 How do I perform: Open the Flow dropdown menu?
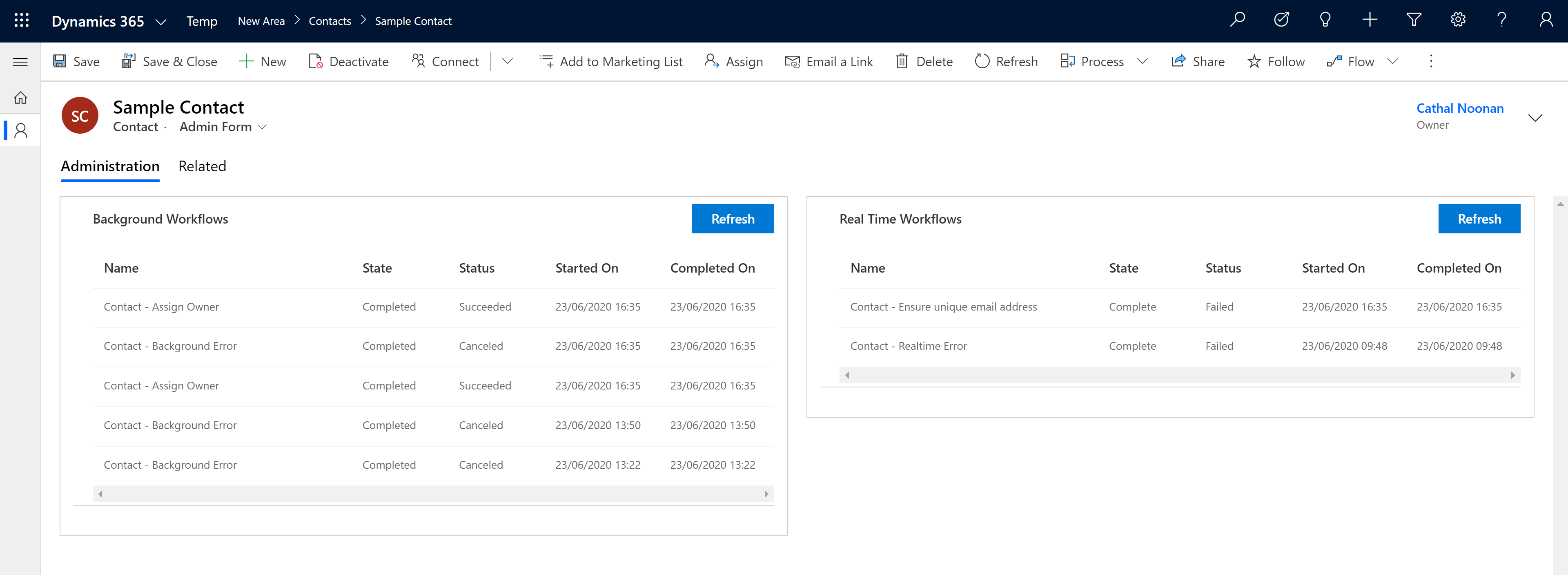(1393, 62)
